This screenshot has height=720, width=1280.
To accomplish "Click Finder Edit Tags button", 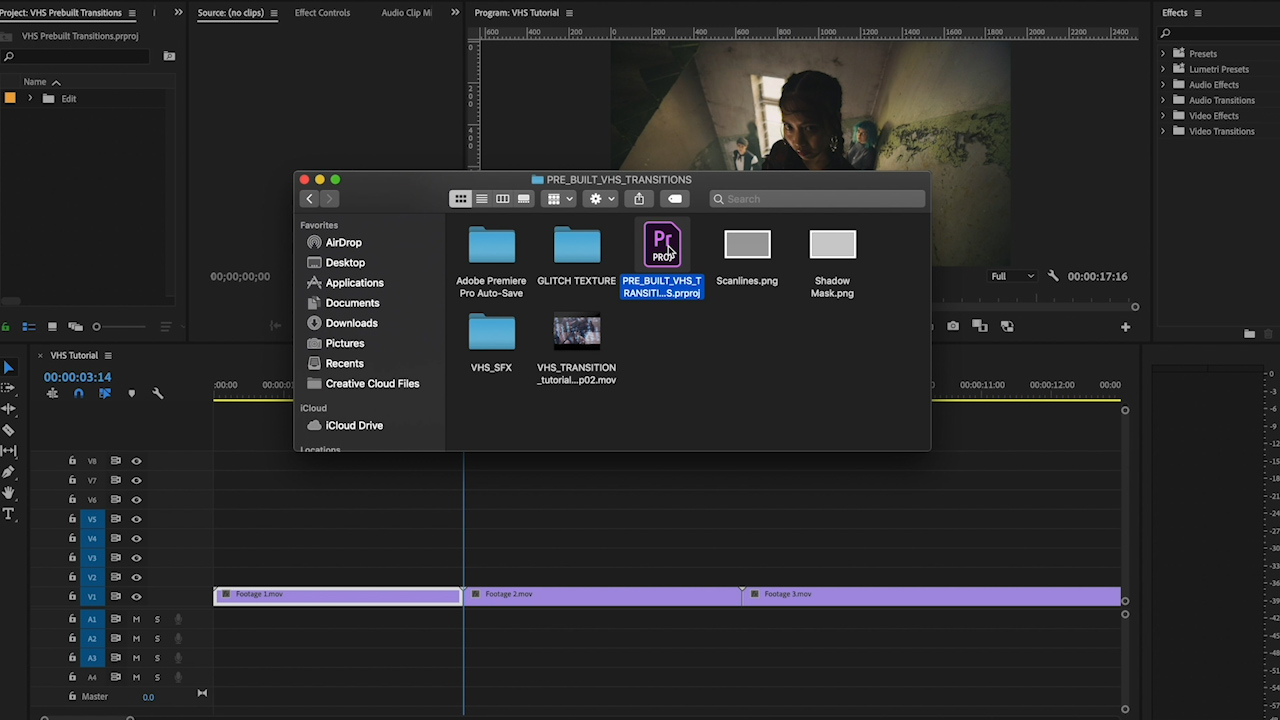I will tap(675, 199).
